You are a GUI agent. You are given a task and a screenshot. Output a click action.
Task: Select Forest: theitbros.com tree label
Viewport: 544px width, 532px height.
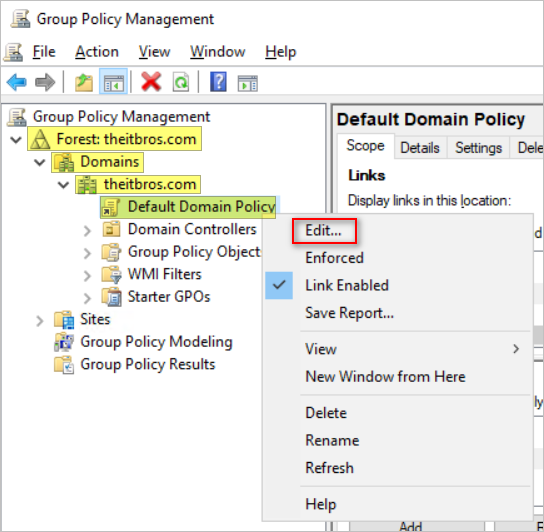pos(127,139)
